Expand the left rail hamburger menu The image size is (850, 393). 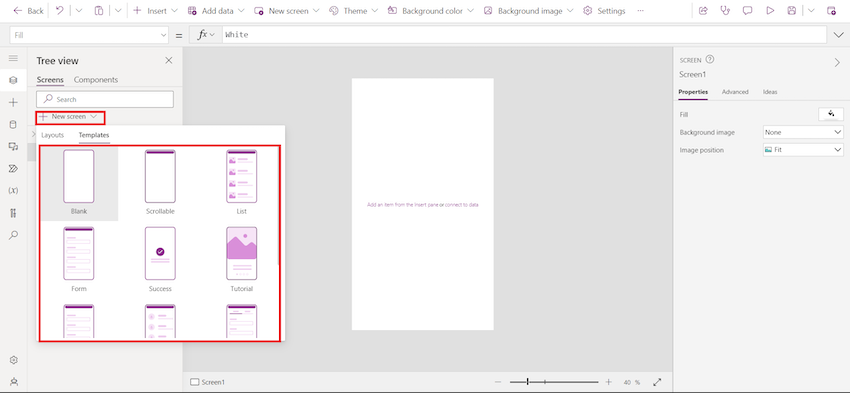(x=14, y=58)
